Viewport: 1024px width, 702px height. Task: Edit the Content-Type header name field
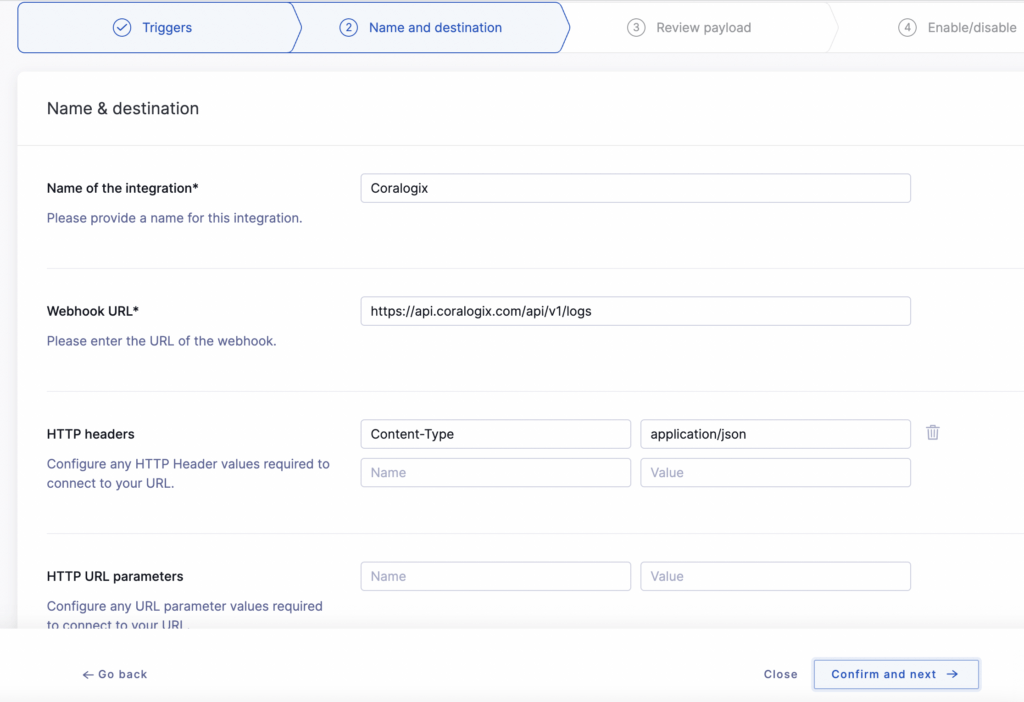tap(496, 434)
